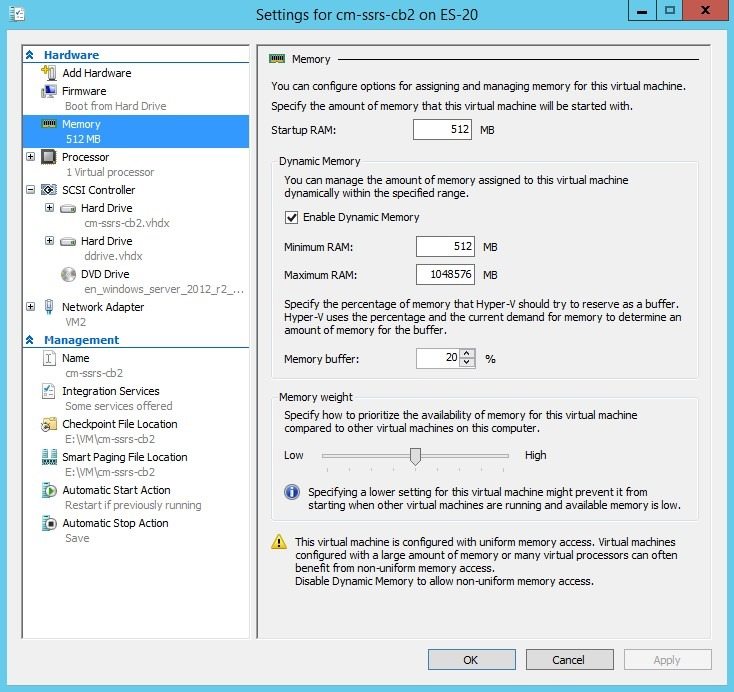This screenshot has width=734, height=692.
Task: Click the Minimum RAM input field
Action: pyautogui.click(x=445, y=246)
